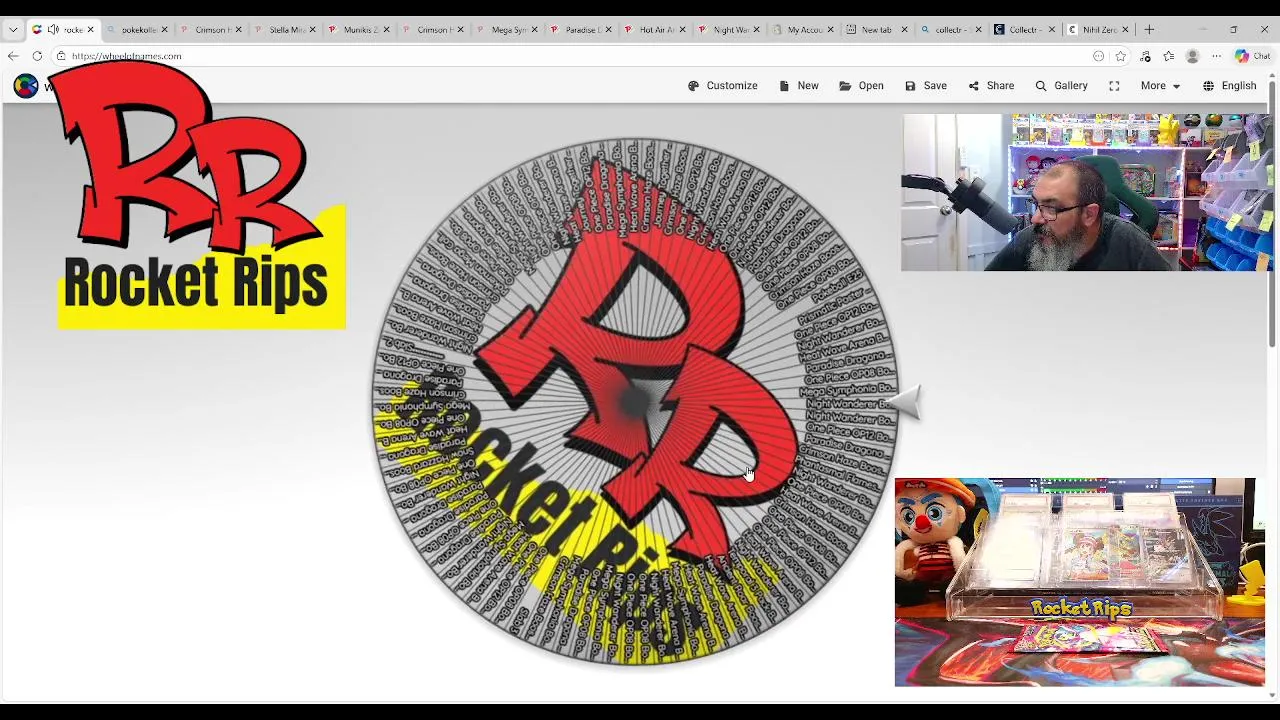Switch to the collectr search tab

[950, 30]
